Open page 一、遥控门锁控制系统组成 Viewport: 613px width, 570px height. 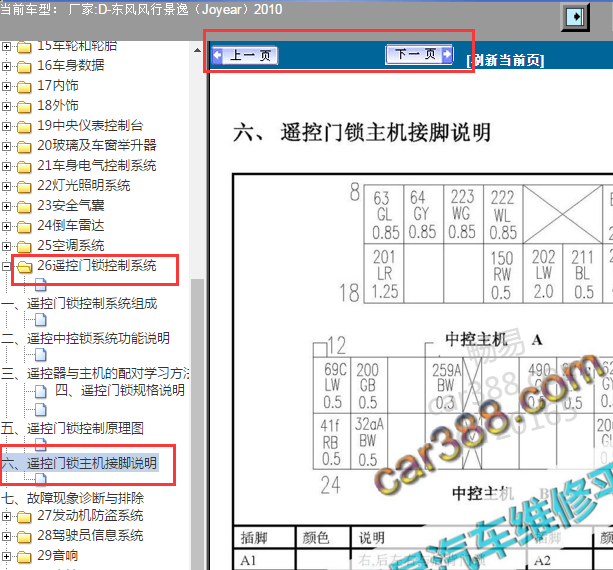point(79,304)
